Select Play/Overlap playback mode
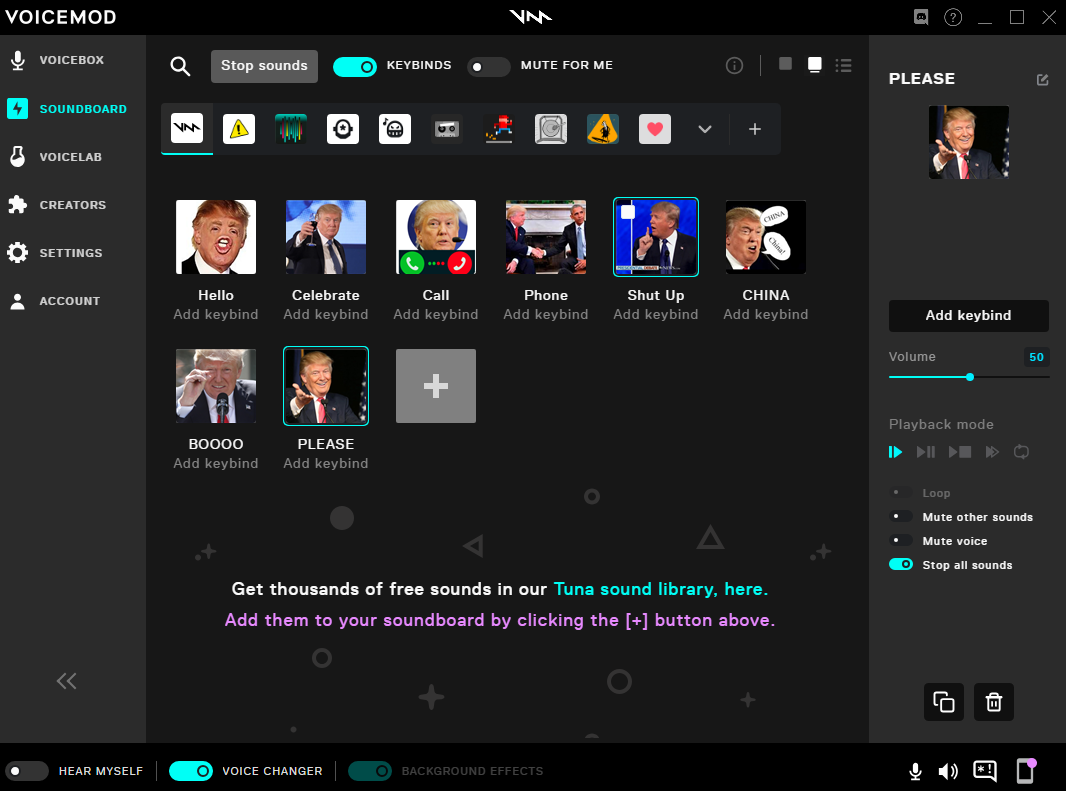This screenshot has width=1066, height=791. [993, 452]
